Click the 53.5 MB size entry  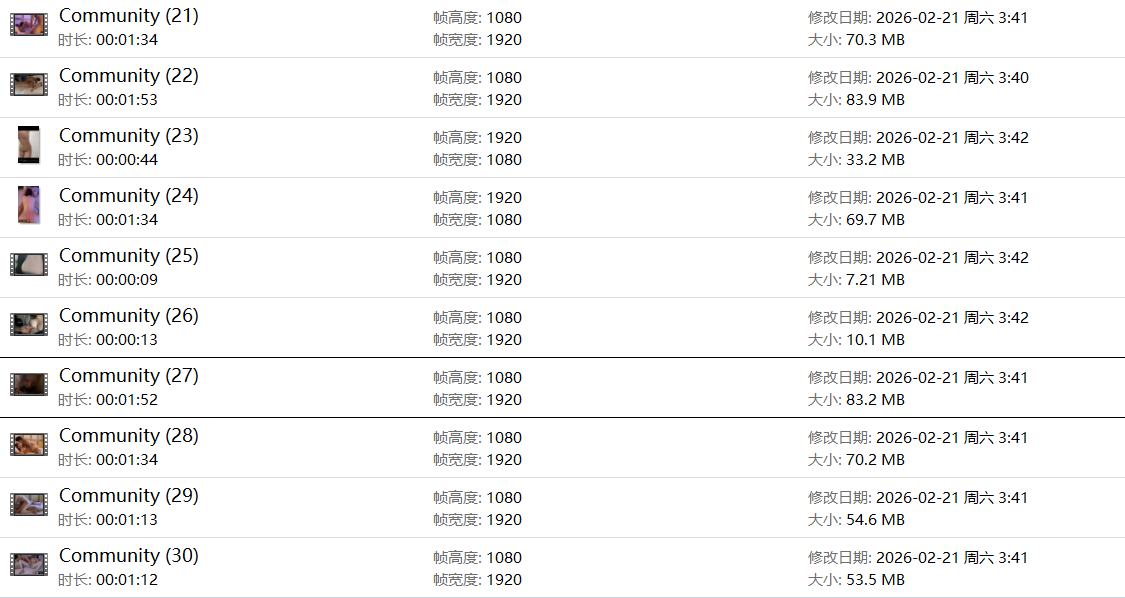[874, 580]
